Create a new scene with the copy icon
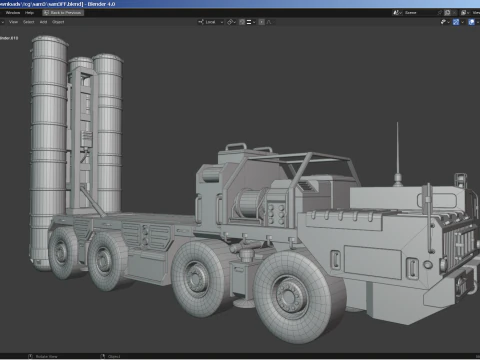 click(x=447, y=13)
